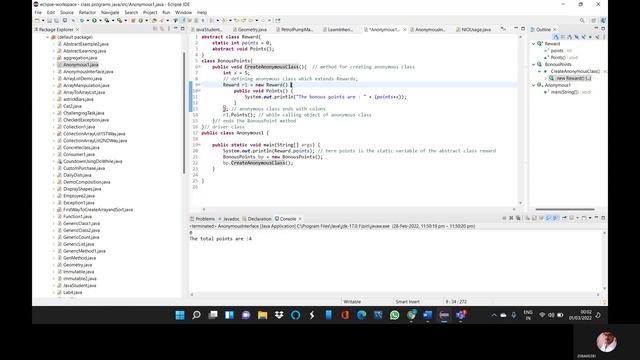Viewport: 640px width, 360px height.
Task: Toggle Pin Console in Console toolbar
Action: pos(564,218)
